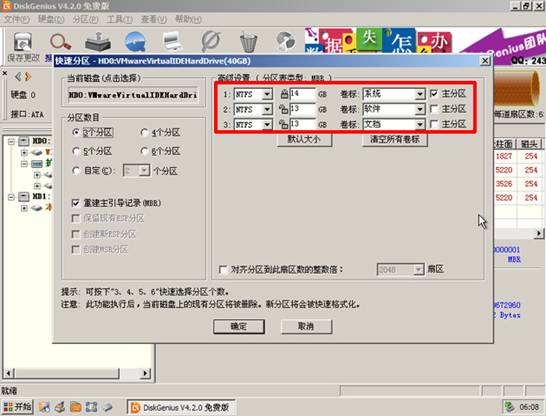Open the 分区(P) menu

click(85, 19)
